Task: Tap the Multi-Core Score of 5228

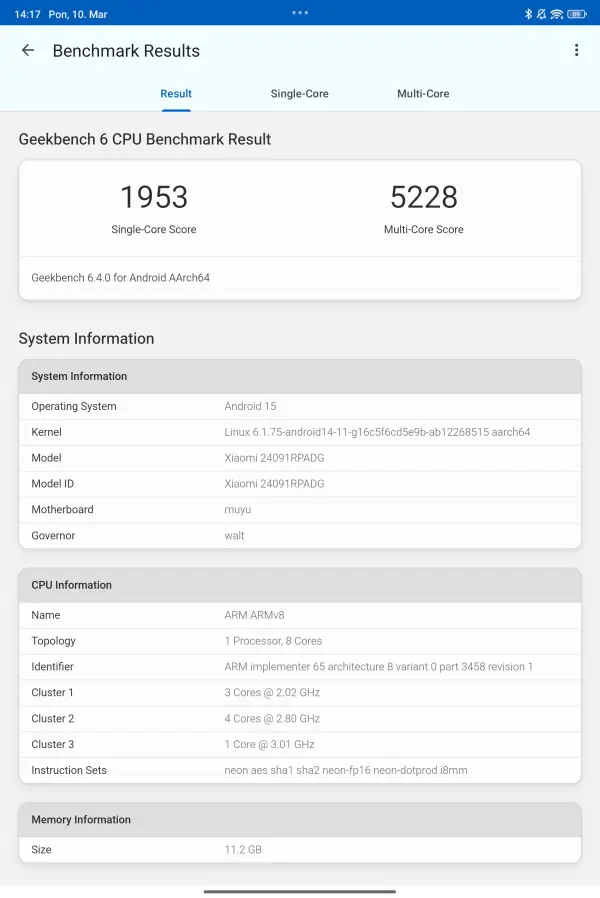Action: (424, 197)
